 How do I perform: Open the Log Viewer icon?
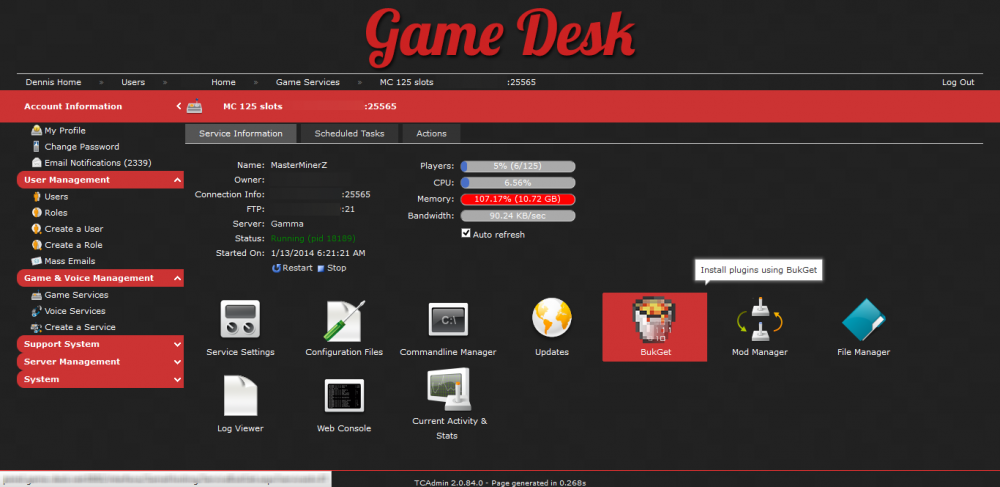[239, 397]
